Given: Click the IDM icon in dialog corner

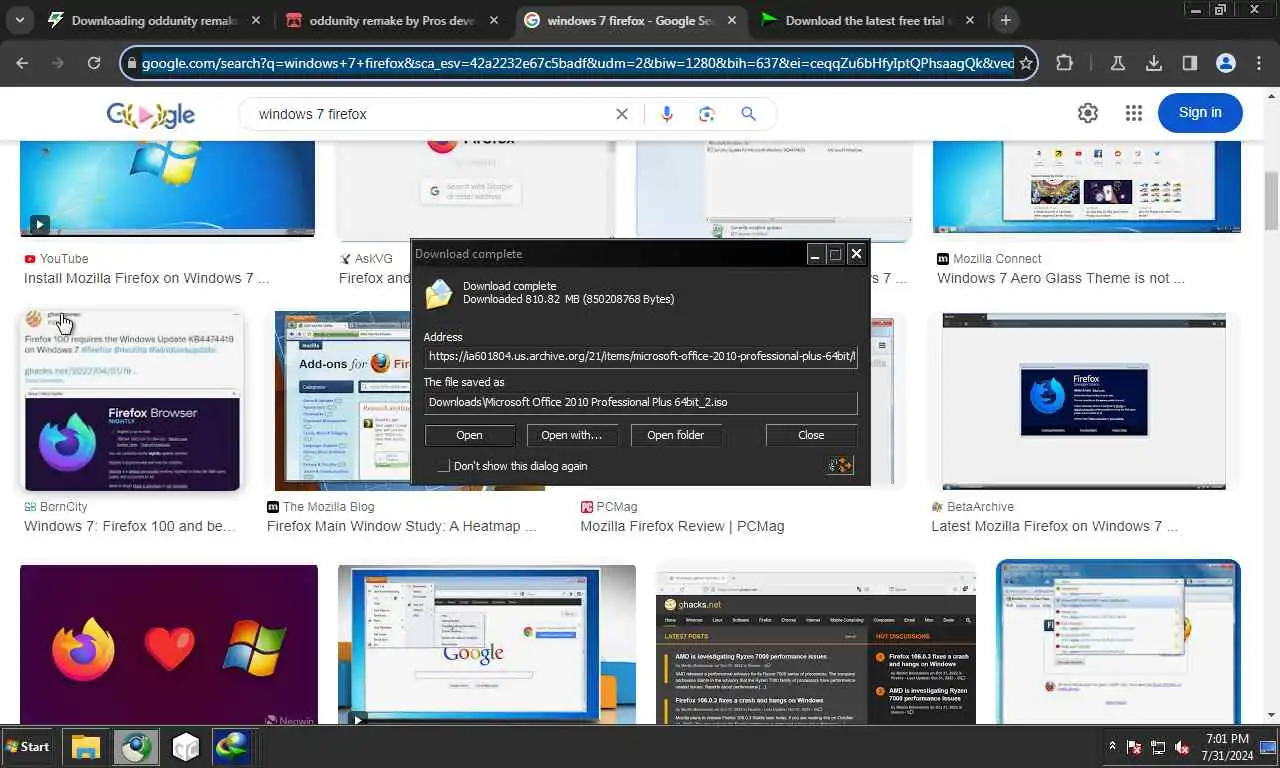Looking at the screenshot, I should pos(840,465).
